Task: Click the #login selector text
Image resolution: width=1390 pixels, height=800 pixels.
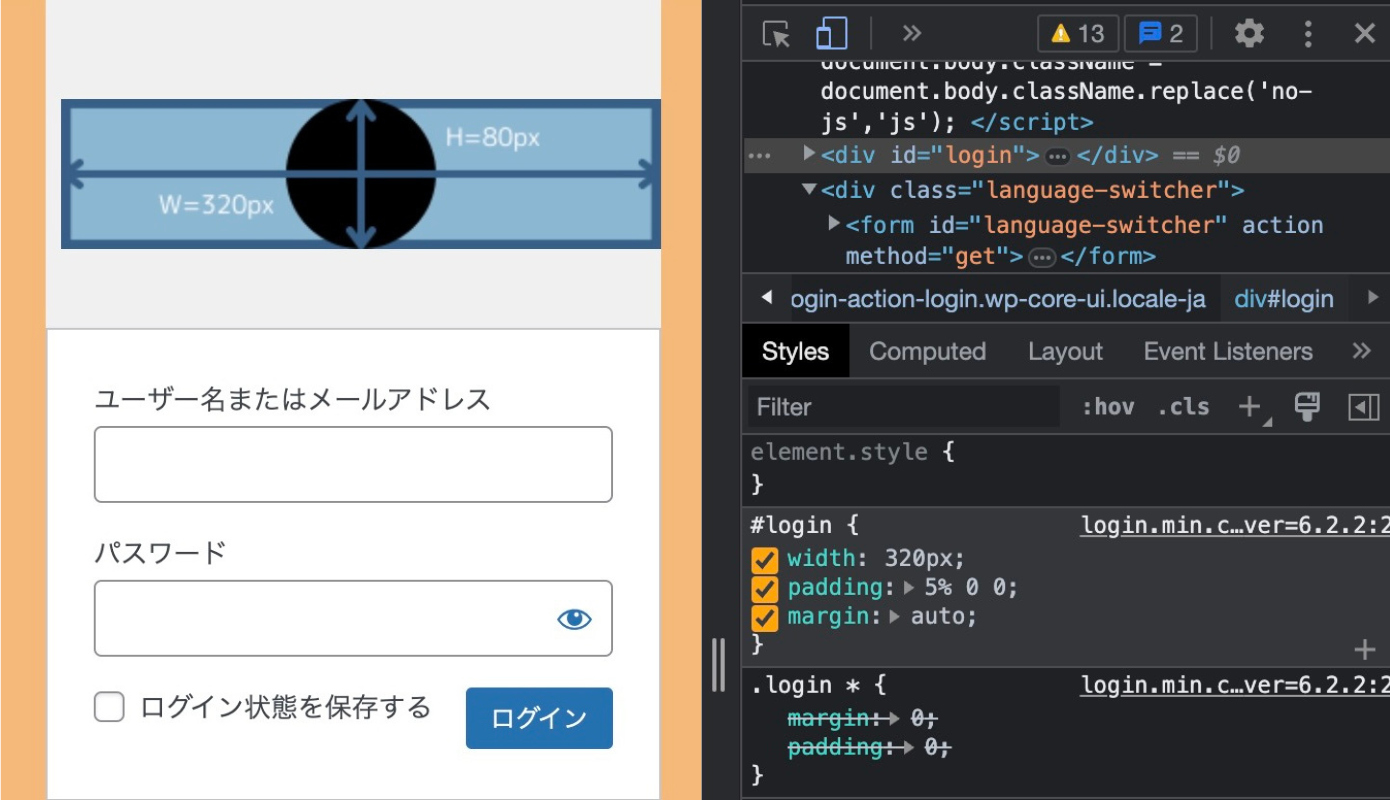Action: click(791, 525)
